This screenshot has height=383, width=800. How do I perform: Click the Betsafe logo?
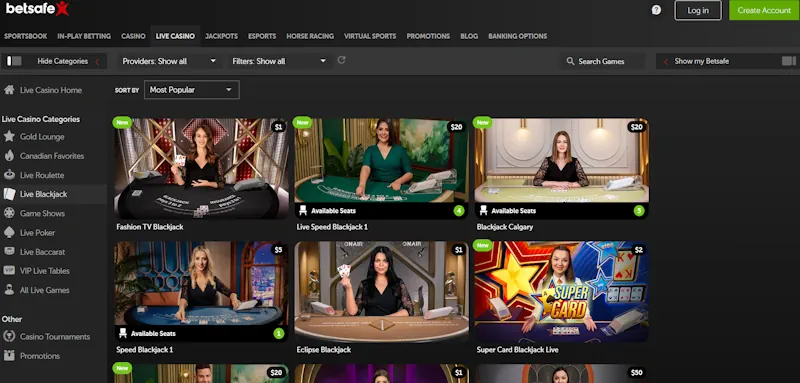click(x=37, y=8)
